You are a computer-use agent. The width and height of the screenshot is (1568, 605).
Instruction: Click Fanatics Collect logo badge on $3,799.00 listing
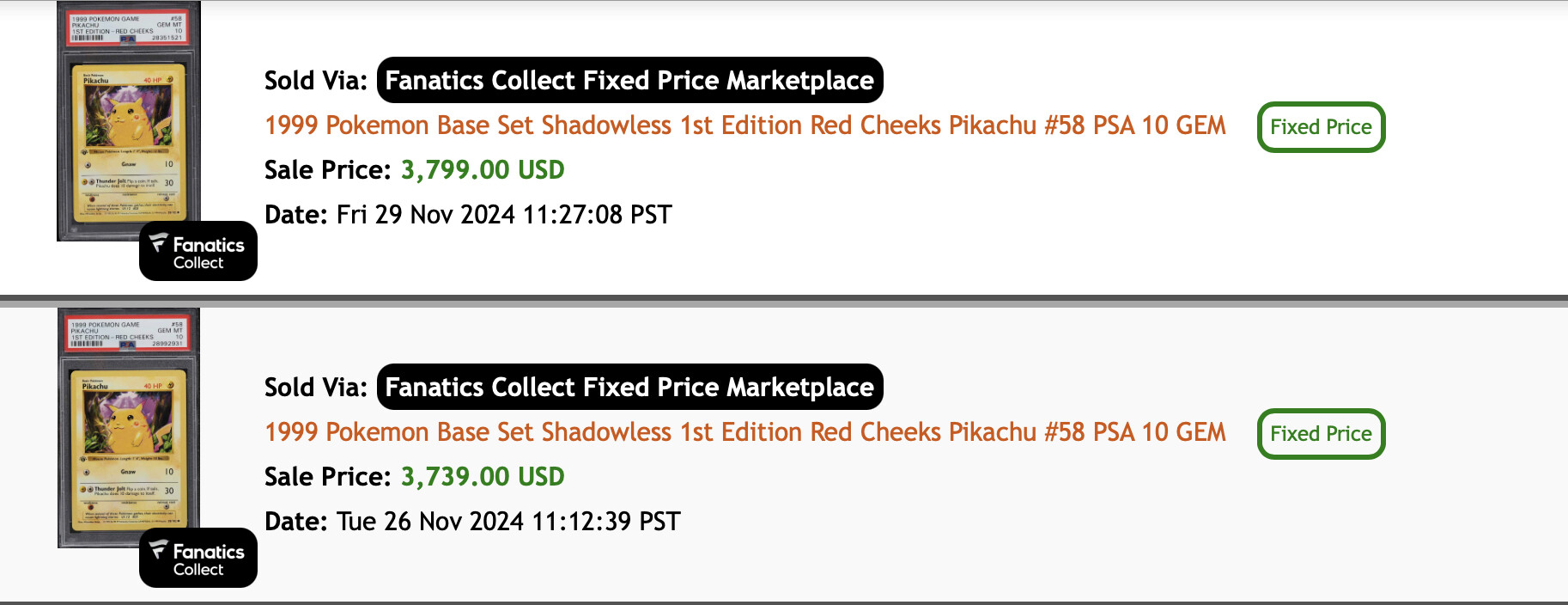coord(198,251)
